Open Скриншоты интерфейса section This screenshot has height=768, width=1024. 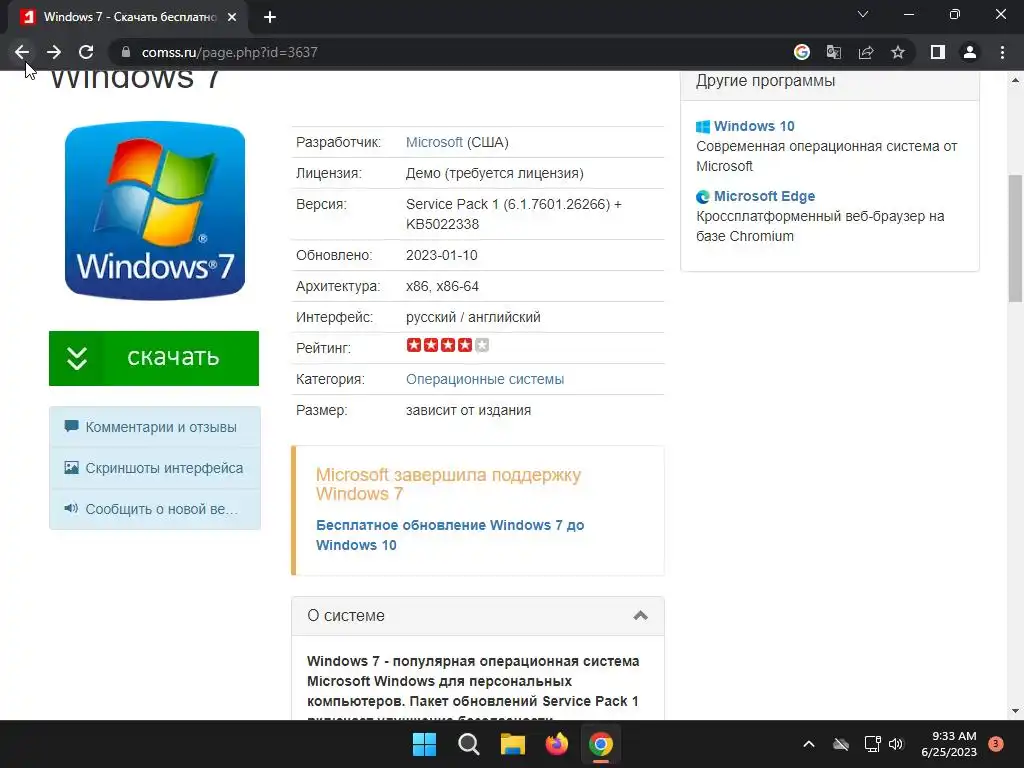coord(155,468)
